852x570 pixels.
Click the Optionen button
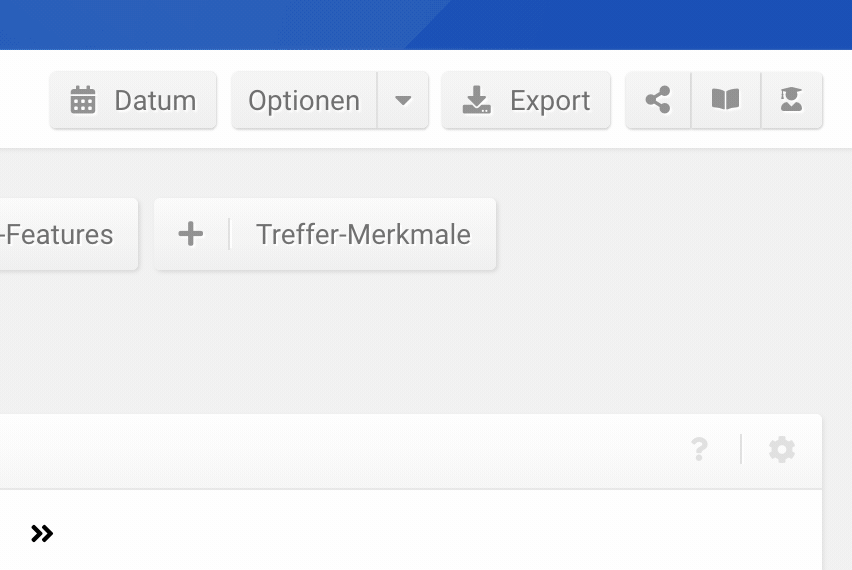pos(304,101)
